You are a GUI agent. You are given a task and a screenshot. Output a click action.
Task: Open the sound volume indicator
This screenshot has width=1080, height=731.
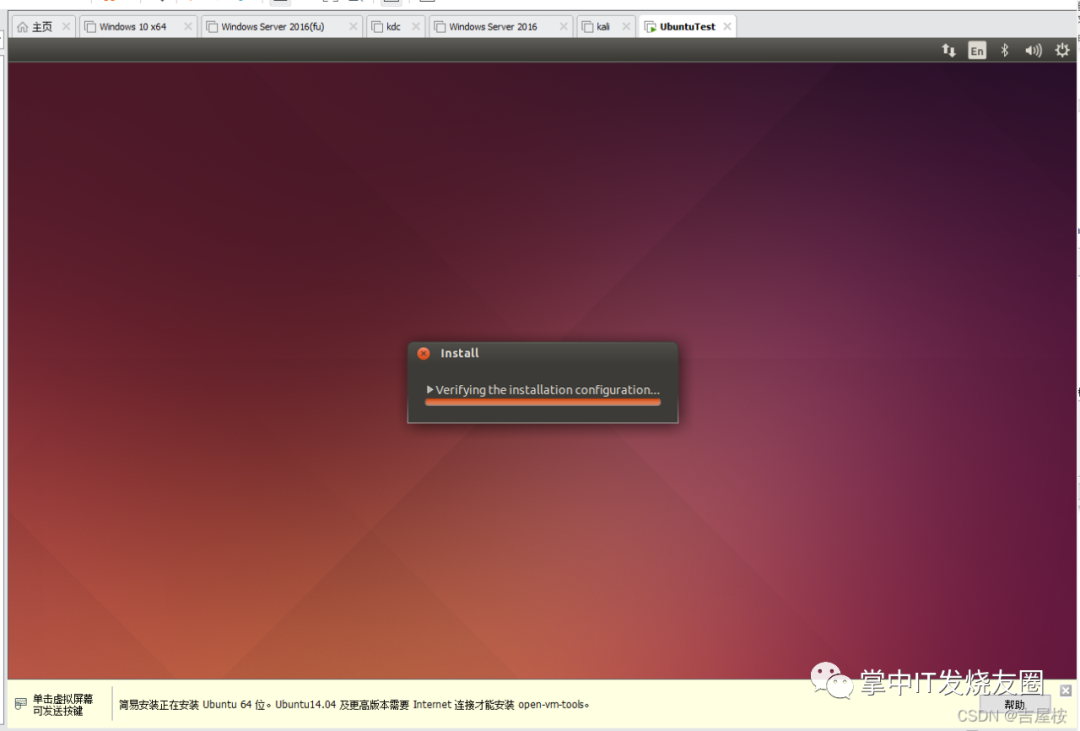point(1033,50)
